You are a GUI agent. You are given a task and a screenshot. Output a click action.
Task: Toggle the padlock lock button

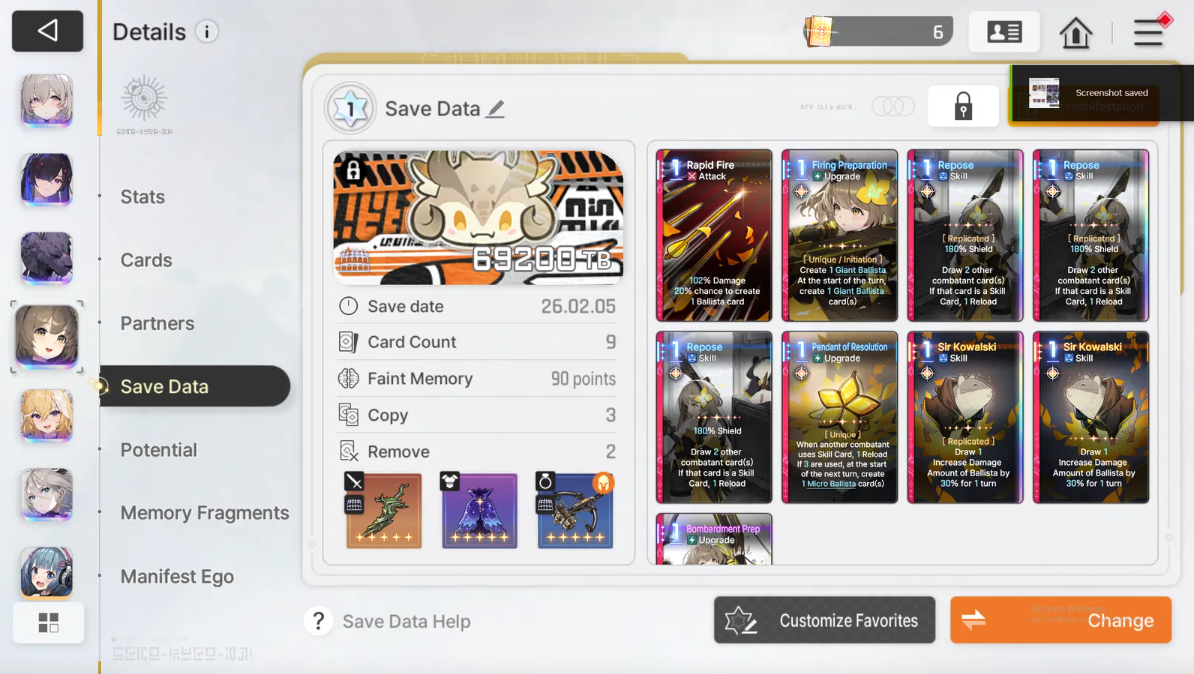pos(963,107)
